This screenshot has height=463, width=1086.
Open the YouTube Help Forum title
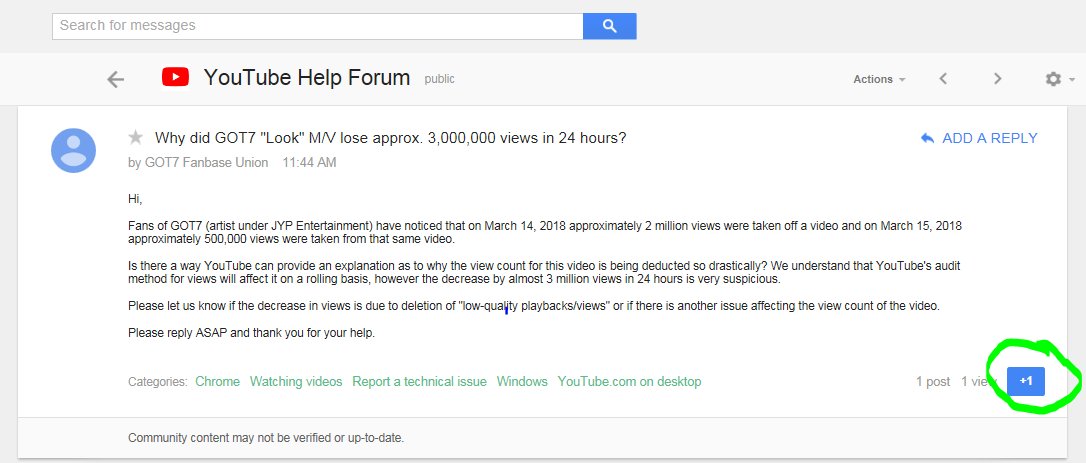point(307,78)
